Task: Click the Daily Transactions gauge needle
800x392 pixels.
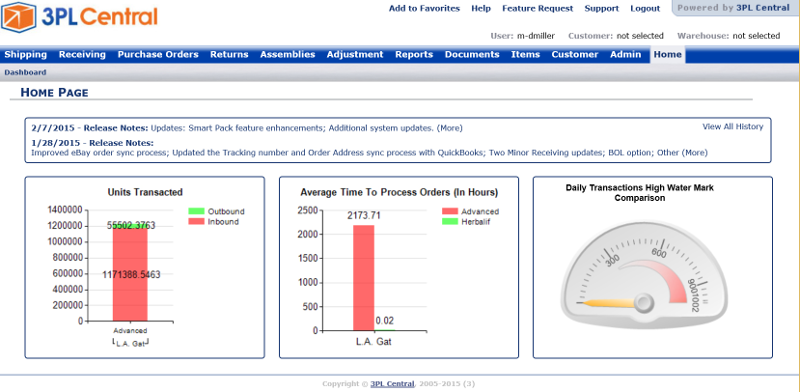Action: coord(607,304)
